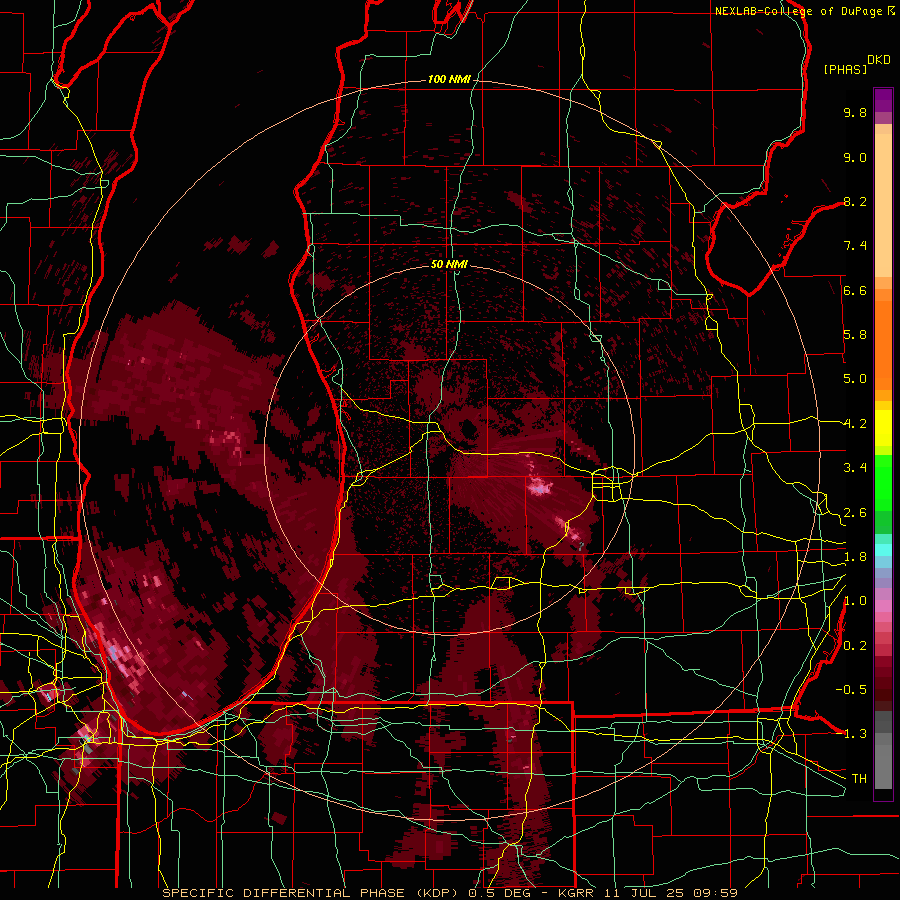Select the 8.2 scale value

pos(855,201)
